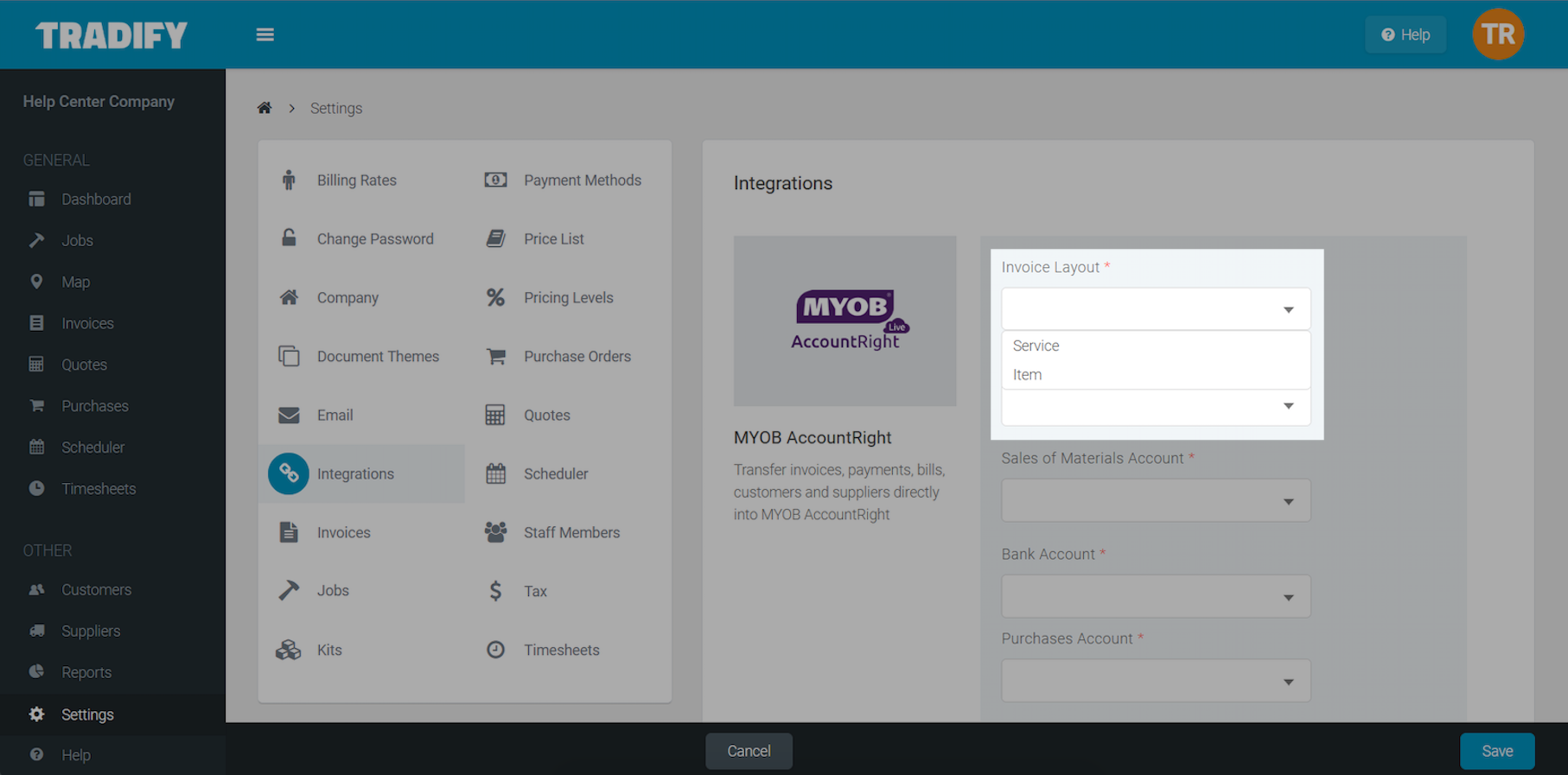
Task: Click the Document Themes copy icon
Action: coord(289,356)
